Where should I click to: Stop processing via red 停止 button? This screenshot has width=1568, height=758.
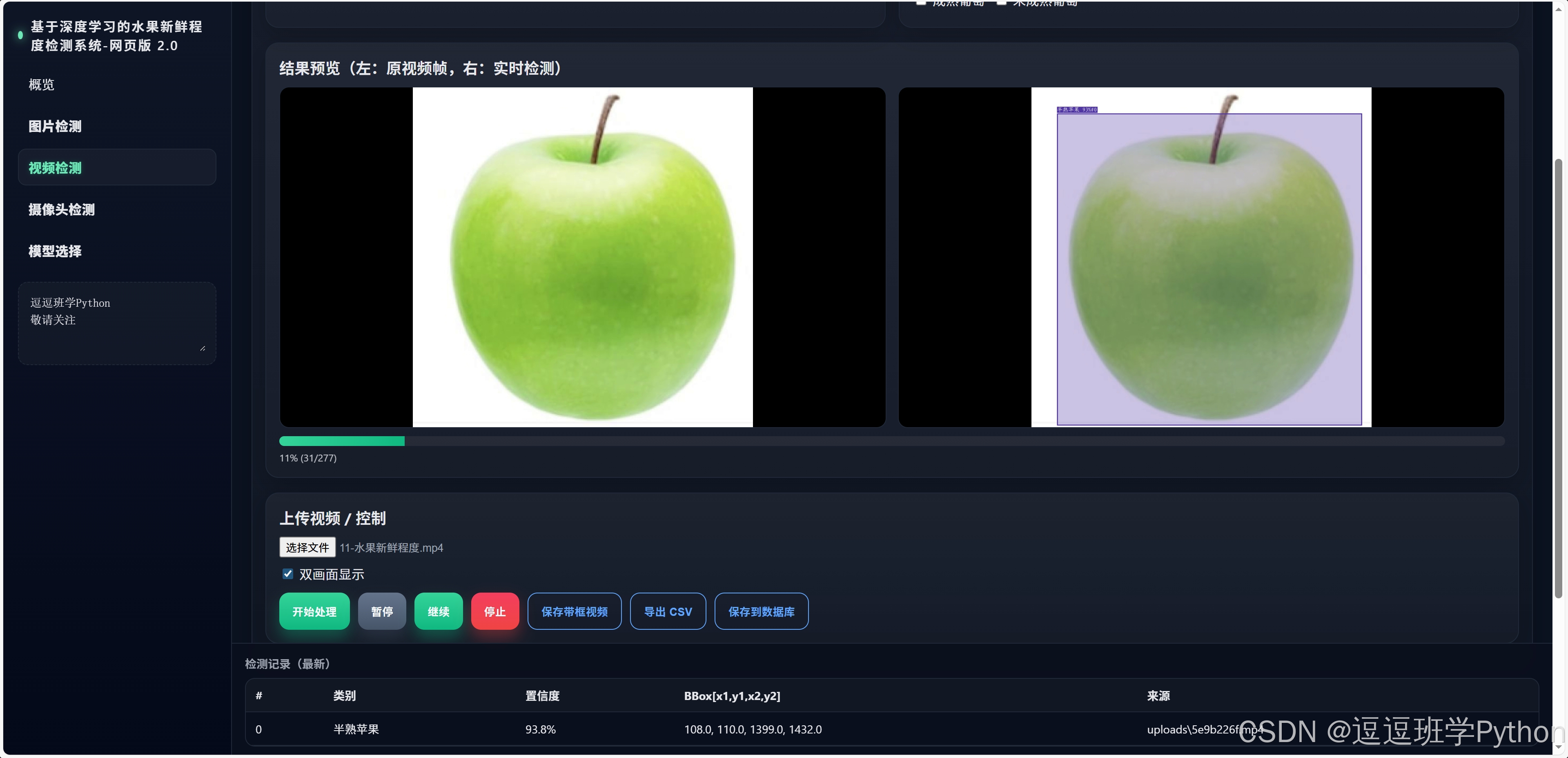(x=495, y=611)
